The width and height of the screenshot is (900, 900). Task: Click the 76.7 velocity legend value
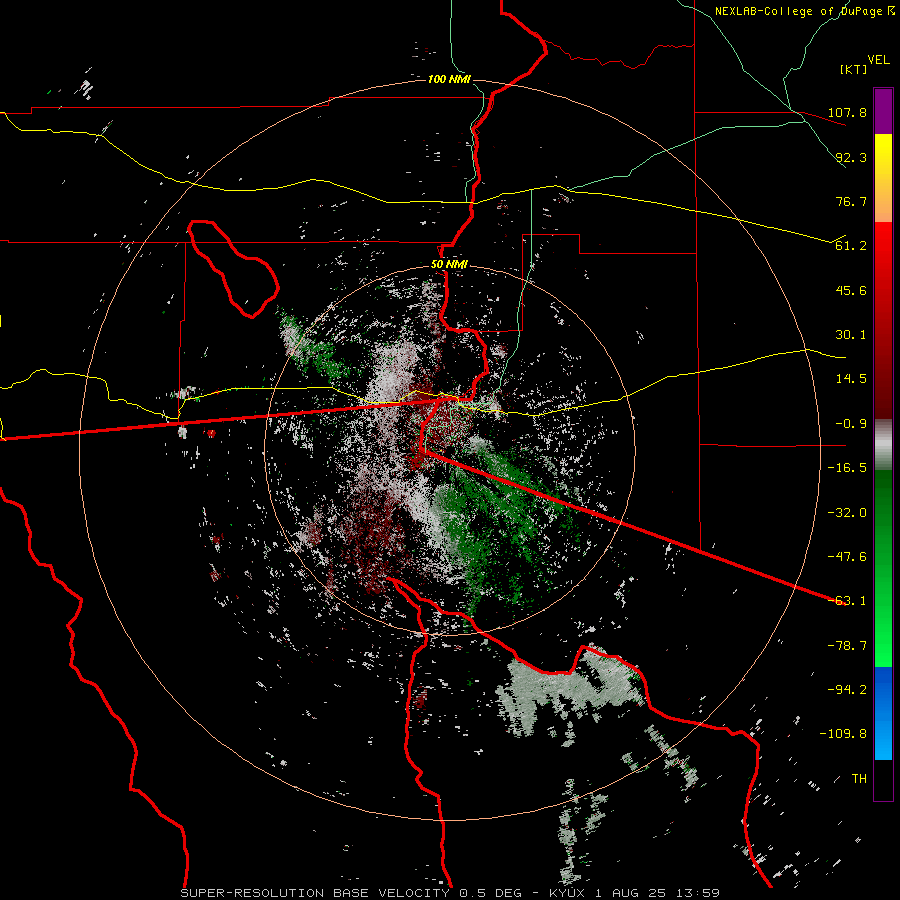point(851,201)
